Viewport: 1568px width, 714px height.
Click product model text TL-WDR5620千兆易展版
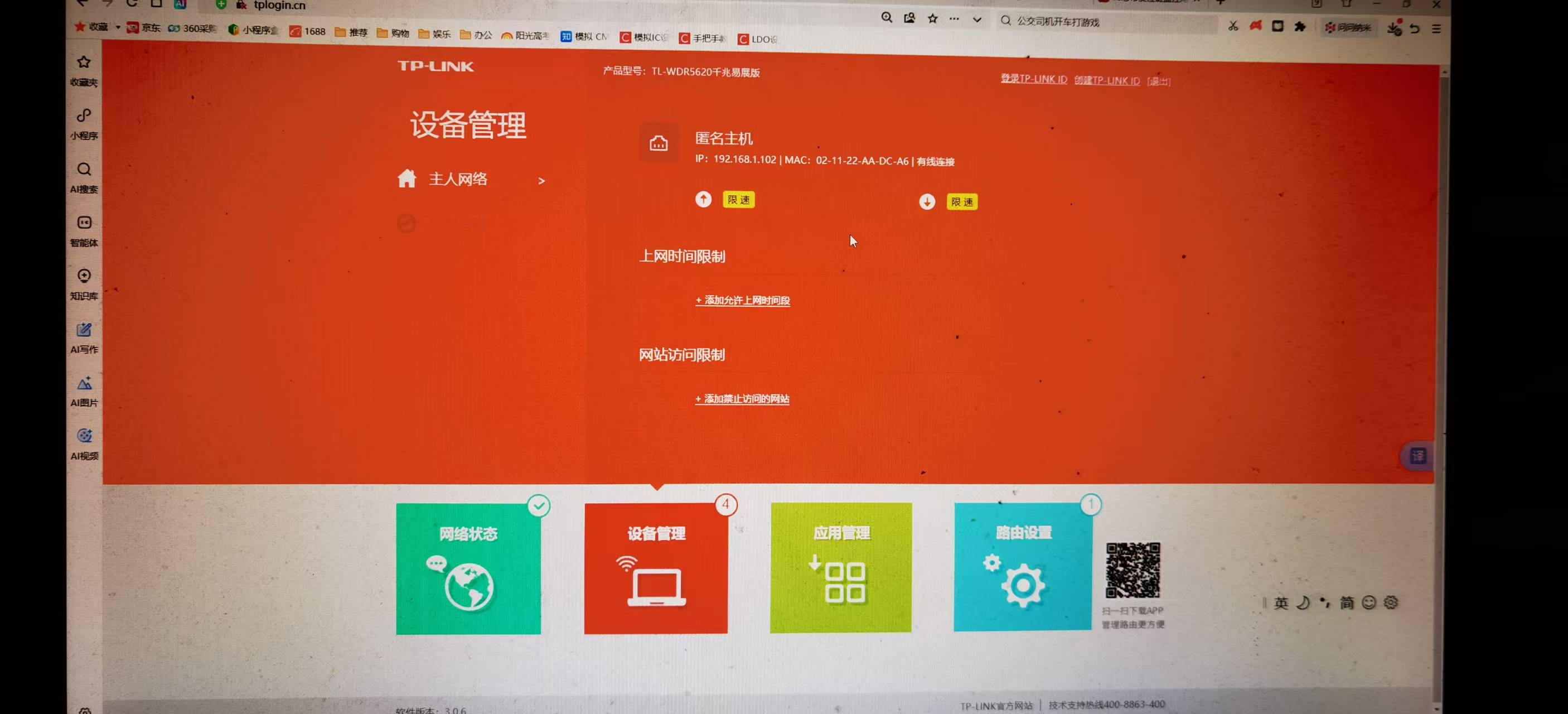[x=705, y=72]
